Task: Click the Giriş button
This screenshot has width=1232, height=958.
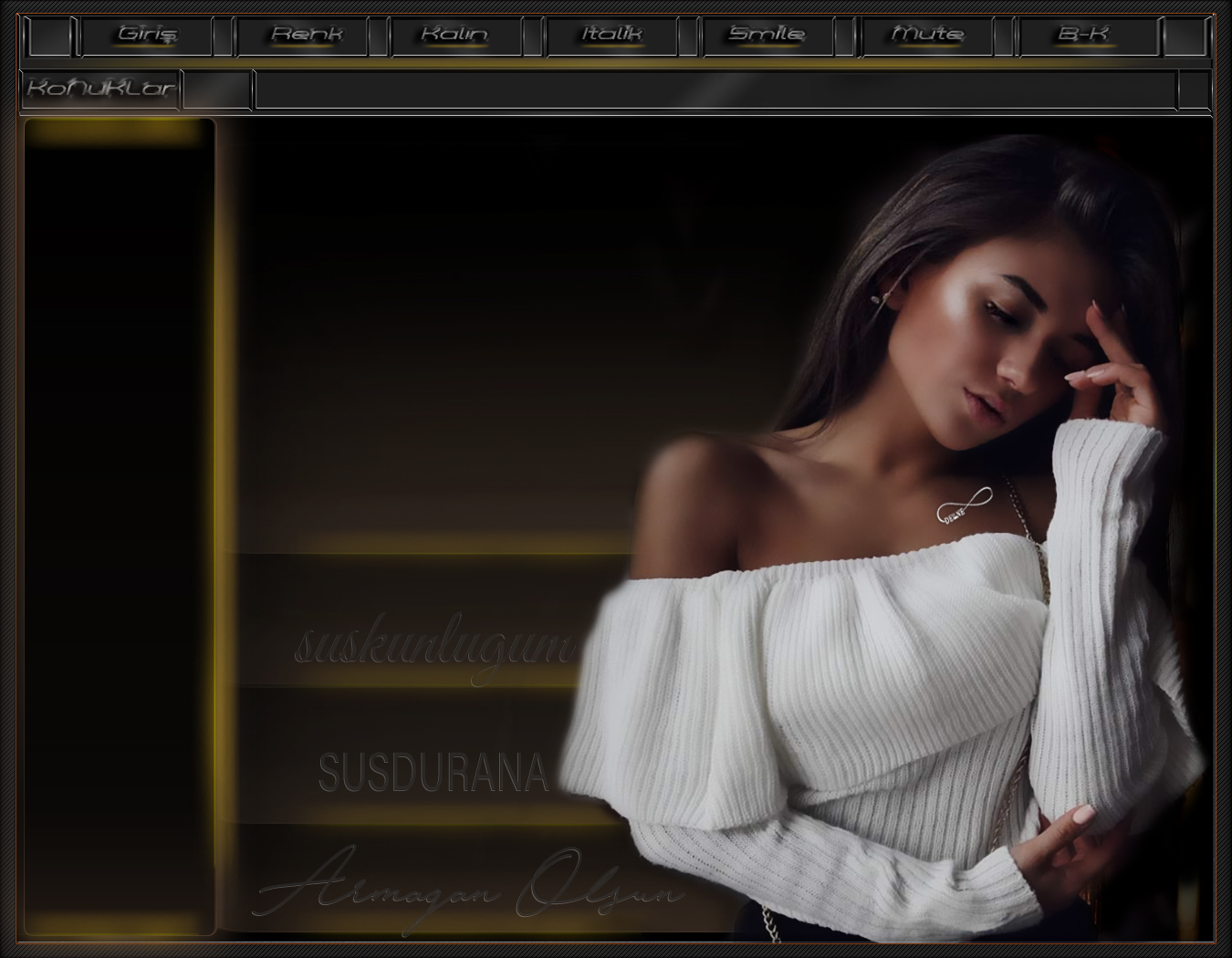Action: click(x=147, y=36)
